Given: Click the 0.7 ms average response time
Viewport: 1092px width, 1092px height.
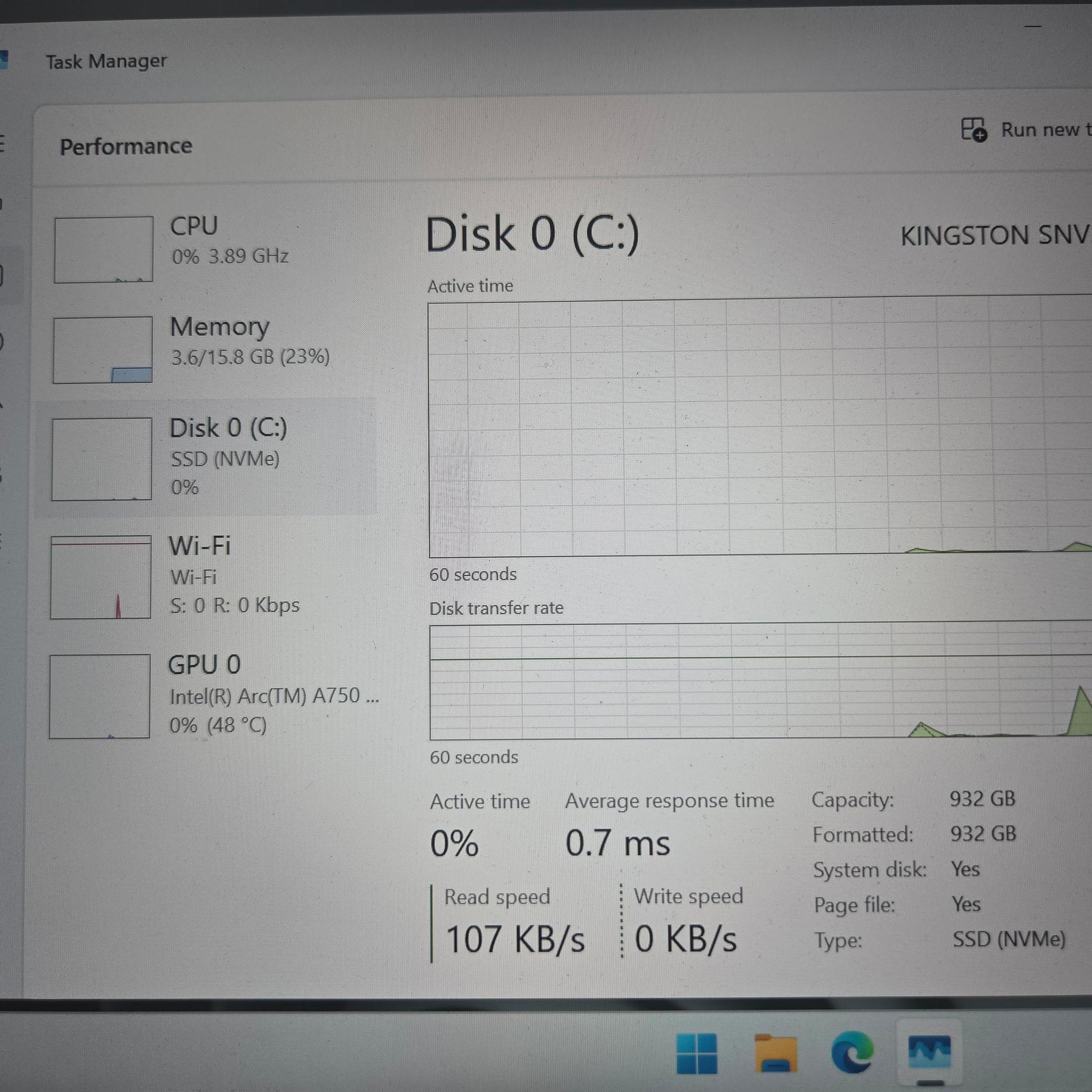Looking at the screenshot, I should pos(618,843).
